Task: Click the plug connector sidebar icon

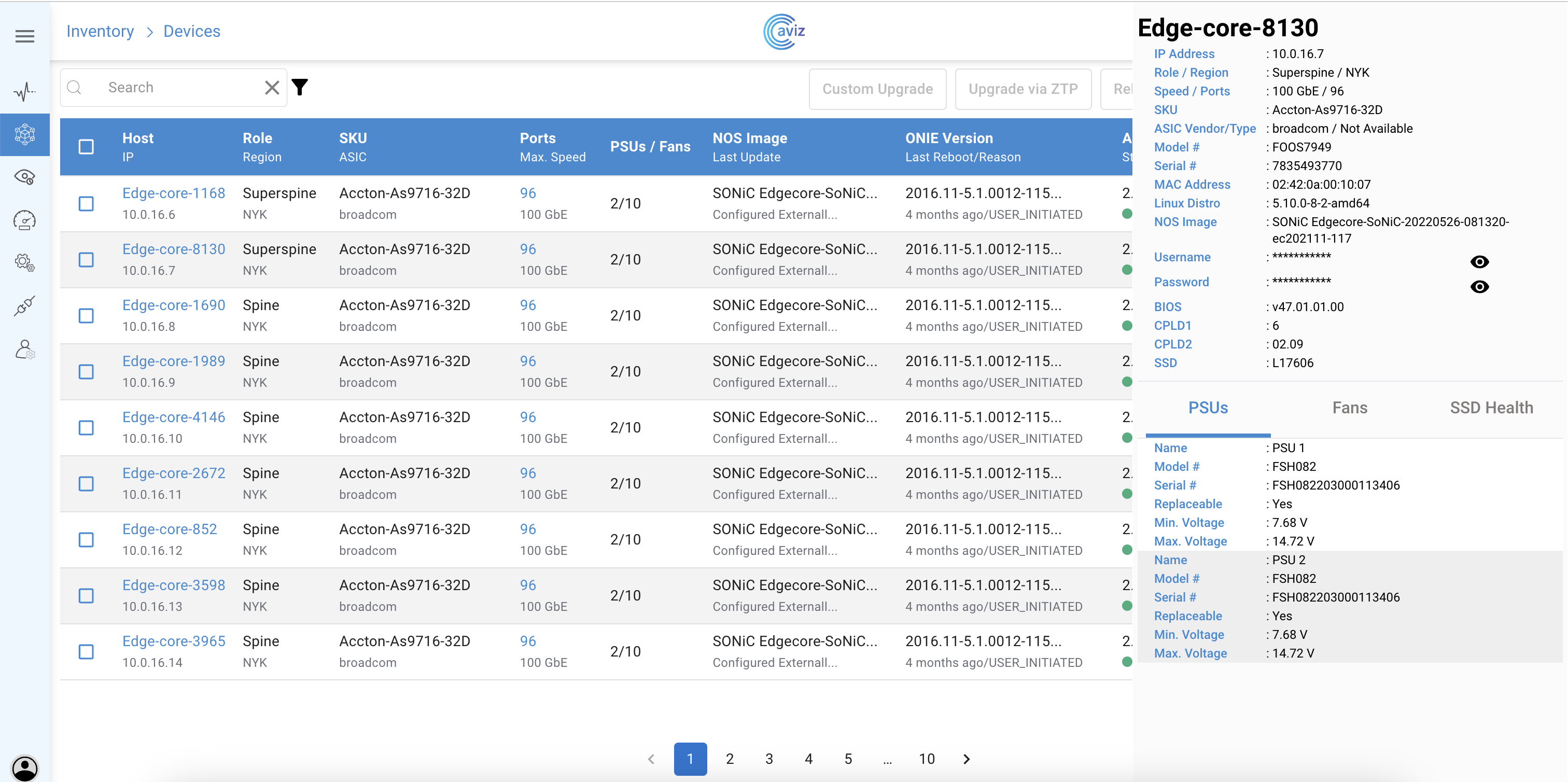Action: [24, 306]
